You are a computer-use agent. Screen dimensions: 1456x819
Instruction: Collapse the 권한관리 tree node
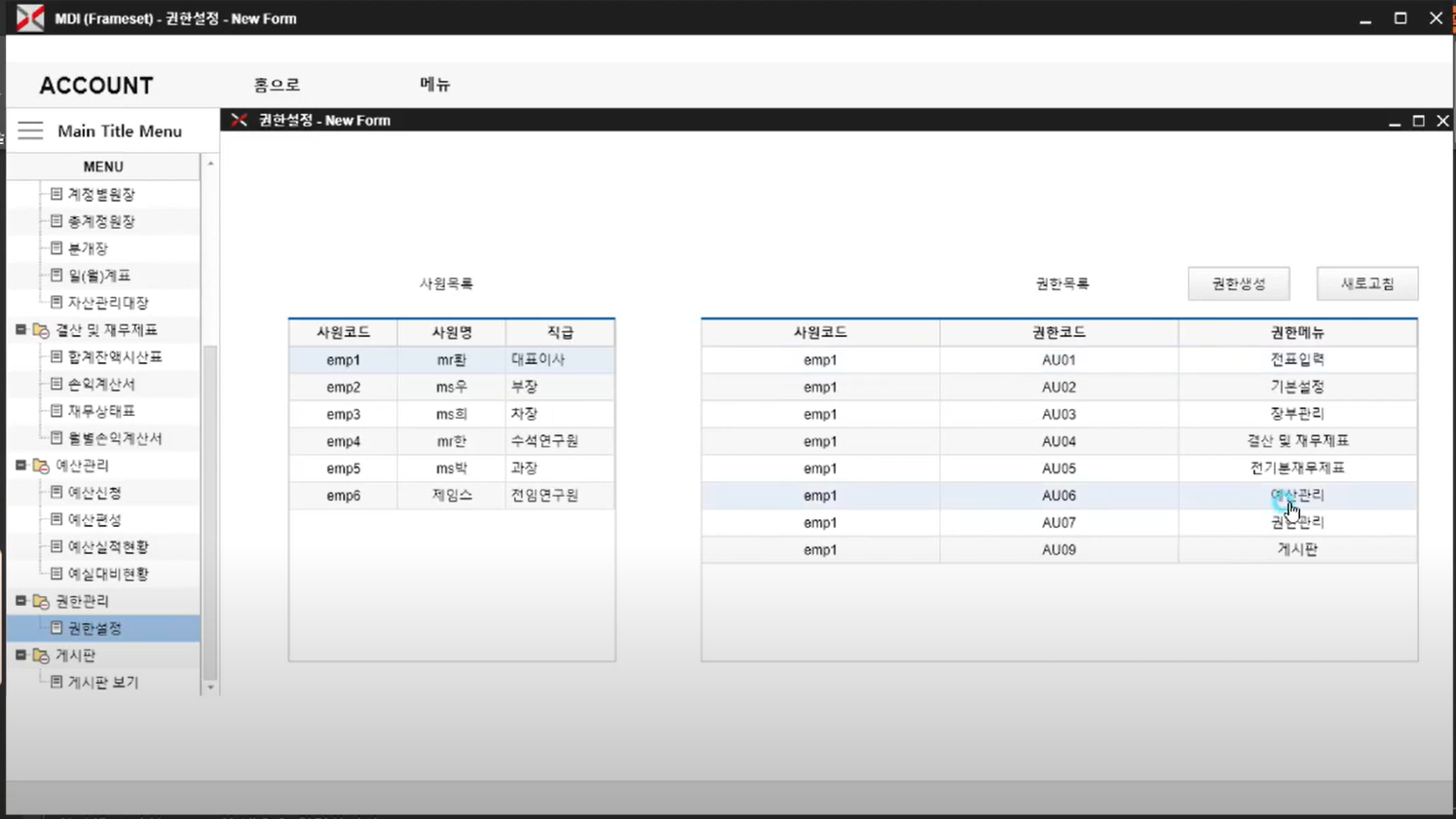[20, 601]
